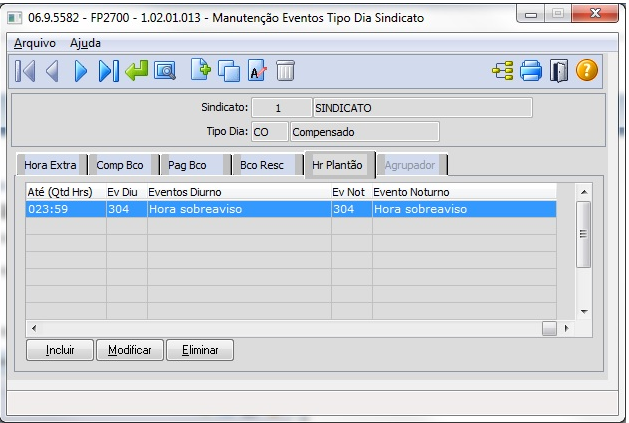Screen dimensions: 629x423
Task: Select Hora sobreaviso in Eventos Diurno column
Action: (x=239, y=209)
